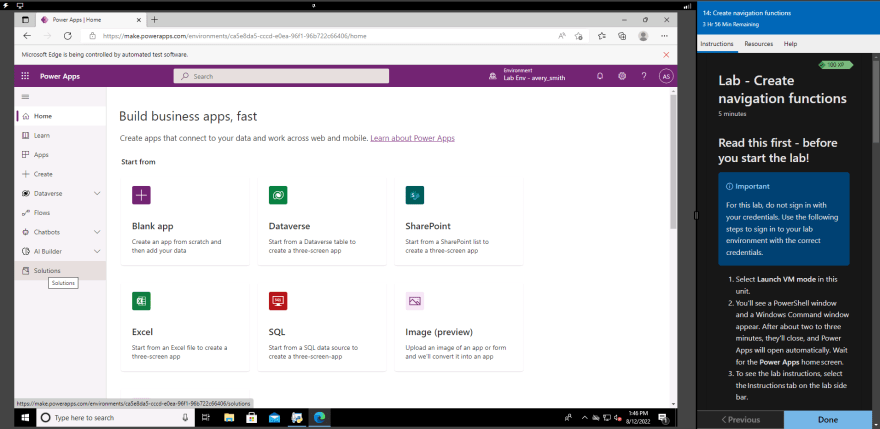This screenshot has height=429, width=880.
Task: Open the settings gear in Power Apps header
Action: click(622, 76)
